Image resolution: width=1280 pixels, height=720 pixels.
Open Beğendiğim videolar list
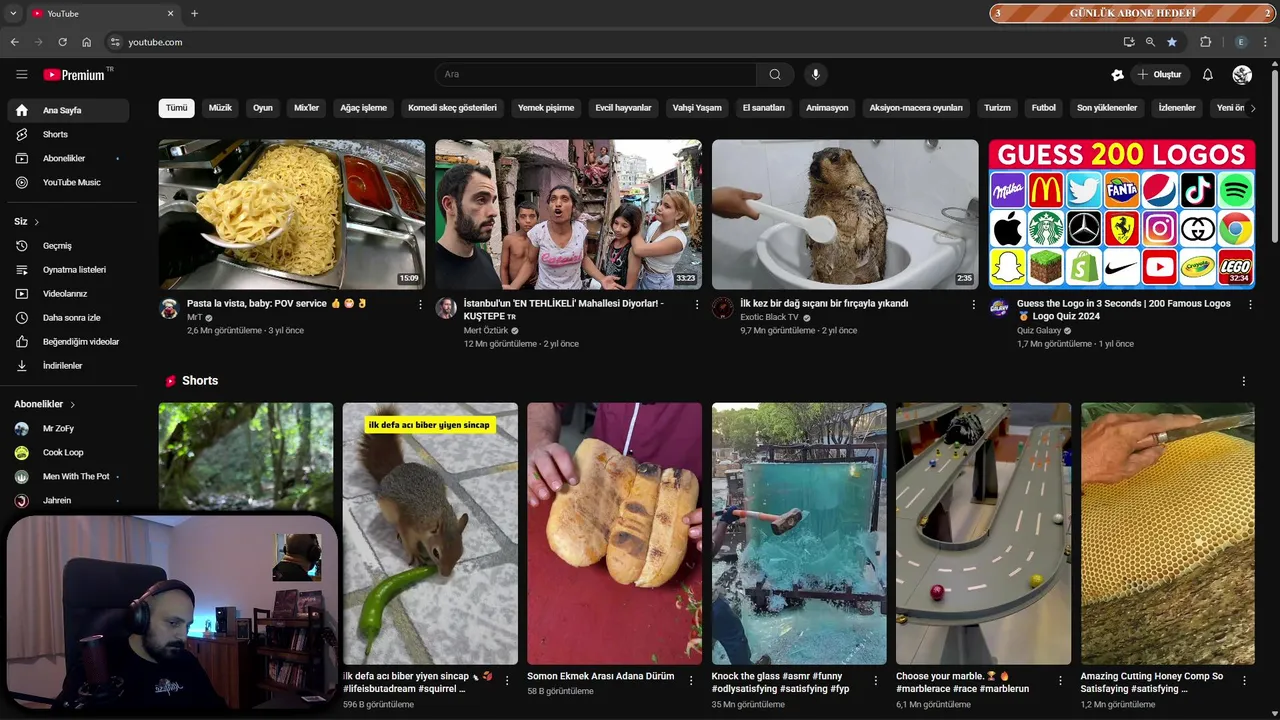[x=67, y=342]
